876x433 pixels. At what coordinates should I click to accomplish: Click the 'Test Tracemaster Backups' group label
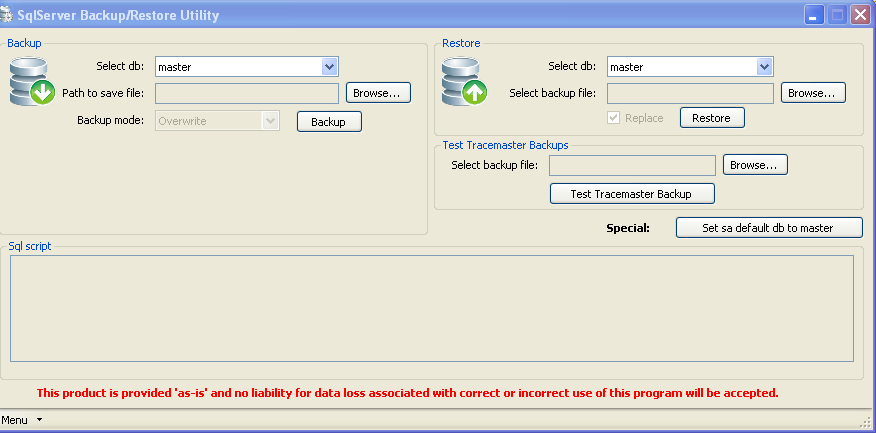click(x=505, y=145)
